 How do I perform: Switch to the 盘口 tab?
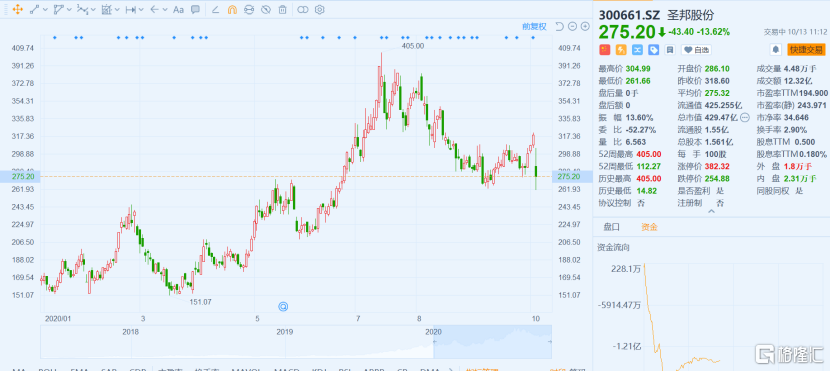tap(611, 227)
